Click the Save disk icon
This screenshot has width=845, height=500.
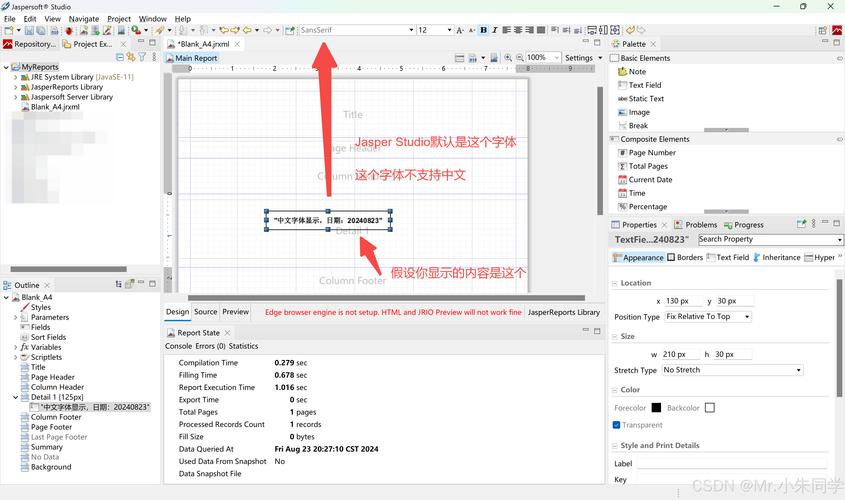[29, 31]
